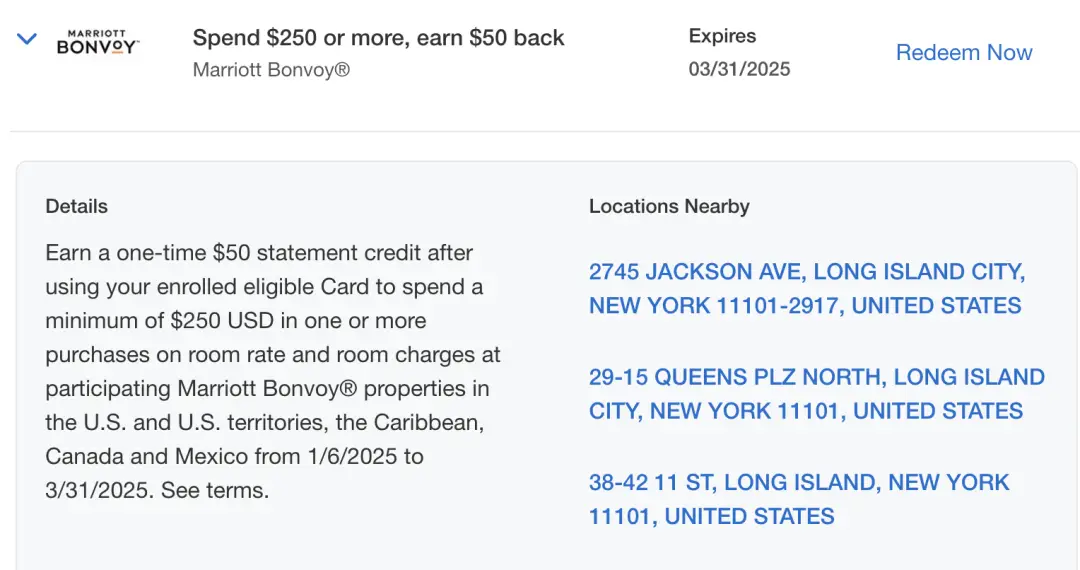Click the Locations Nearby heading
1080x570 pixels.
click(669, 207)
